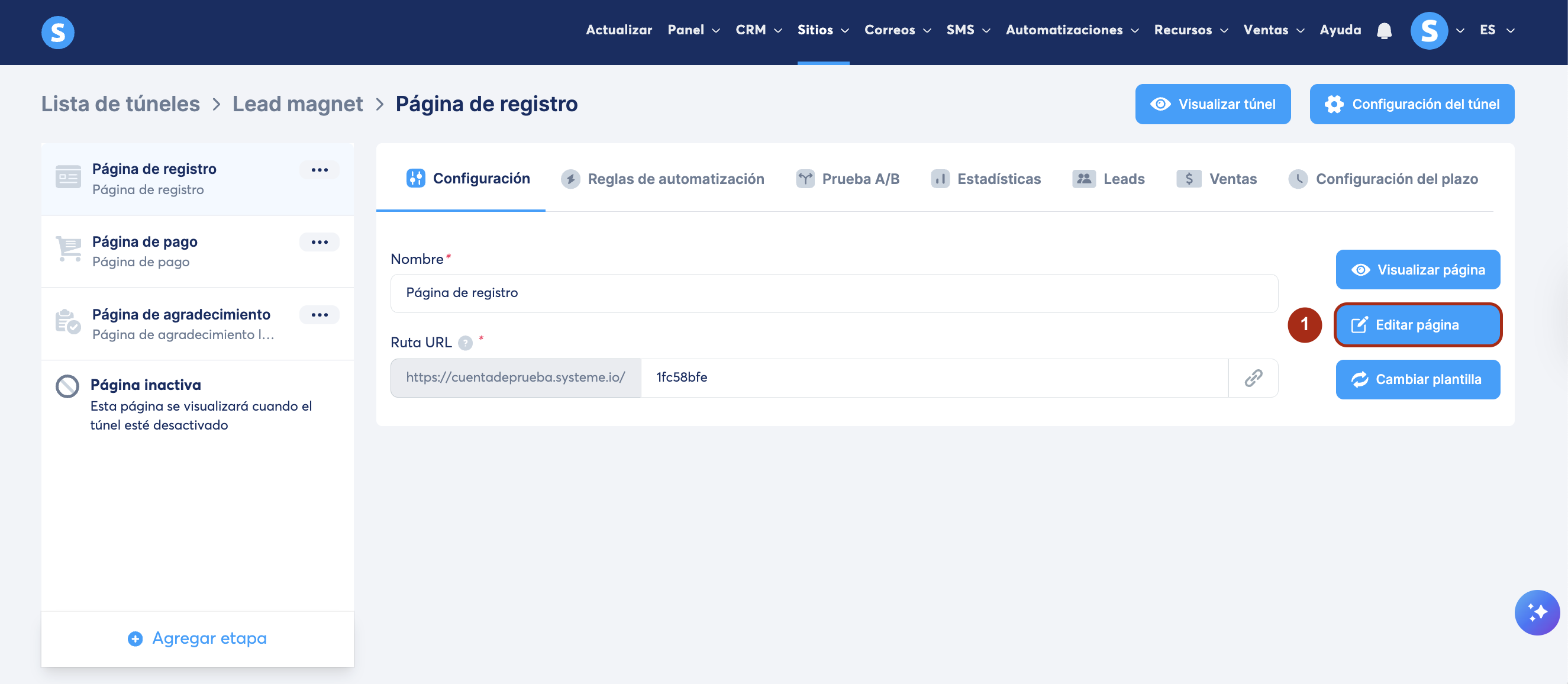Expand the Automatizaciones dropdown menu

point(1072,30)
